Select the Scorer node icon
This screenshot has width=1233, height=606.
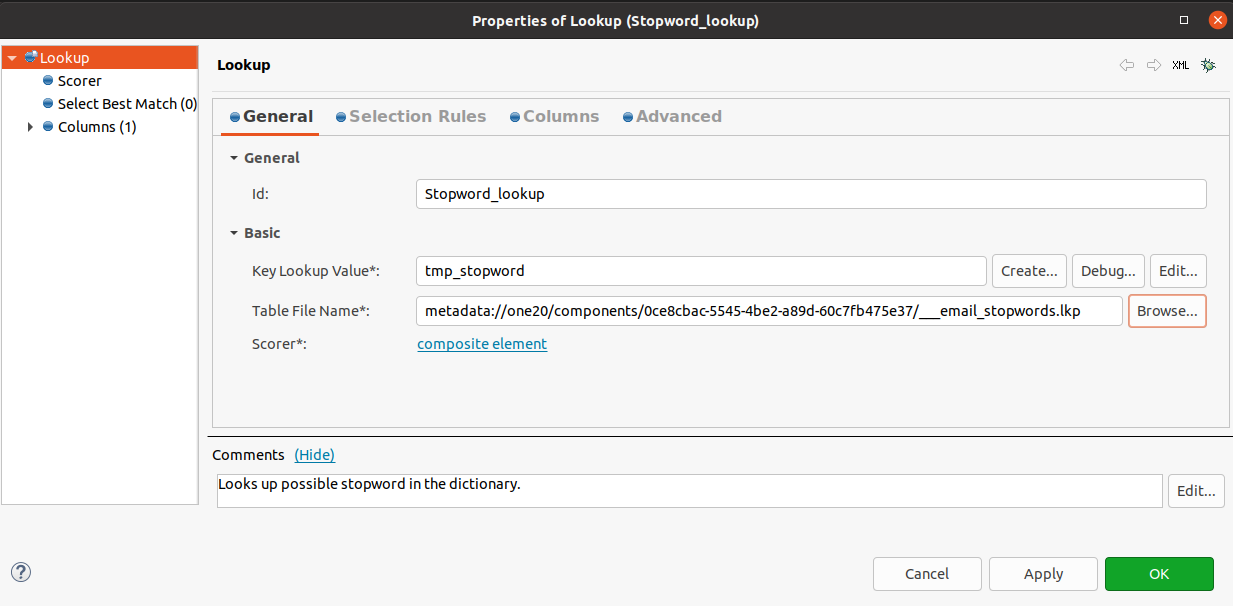click(x=47, y=80)
